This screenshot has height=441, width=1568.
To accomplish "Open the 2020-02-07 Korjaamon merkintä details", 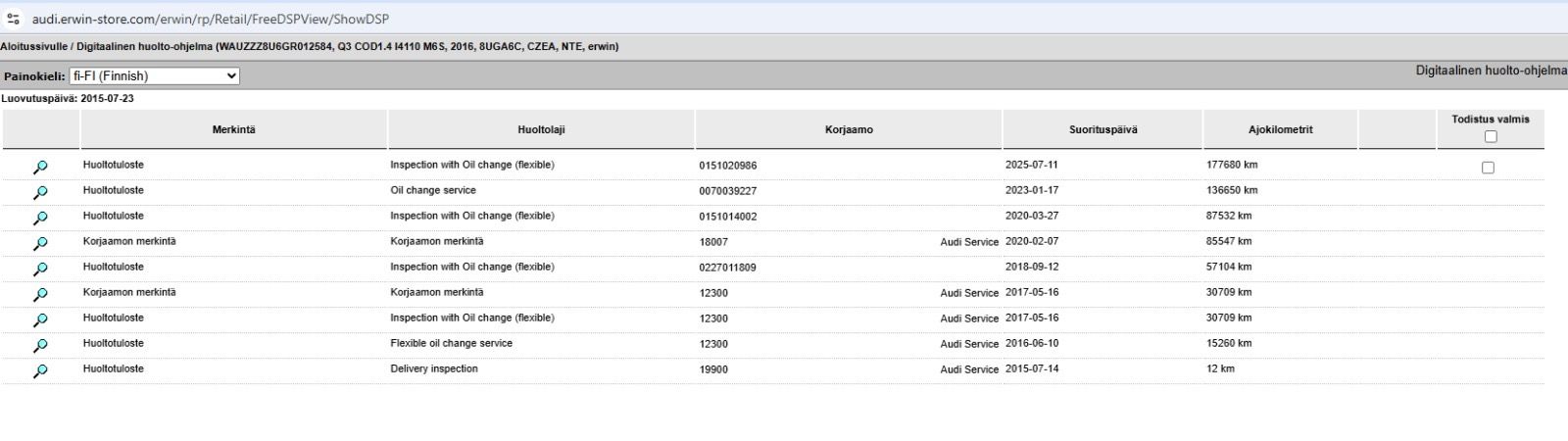I will (40, 244).
